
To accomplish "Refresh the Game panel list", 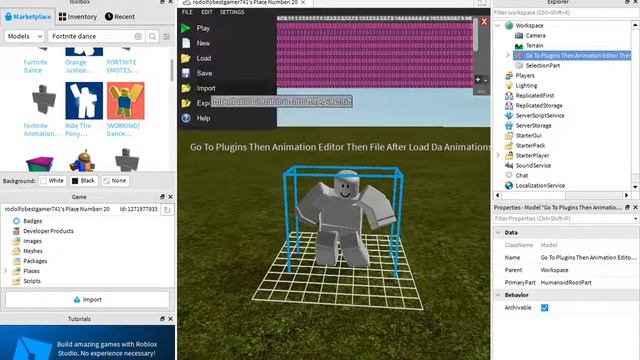I will pyautogui.click(x=167, y=210).
